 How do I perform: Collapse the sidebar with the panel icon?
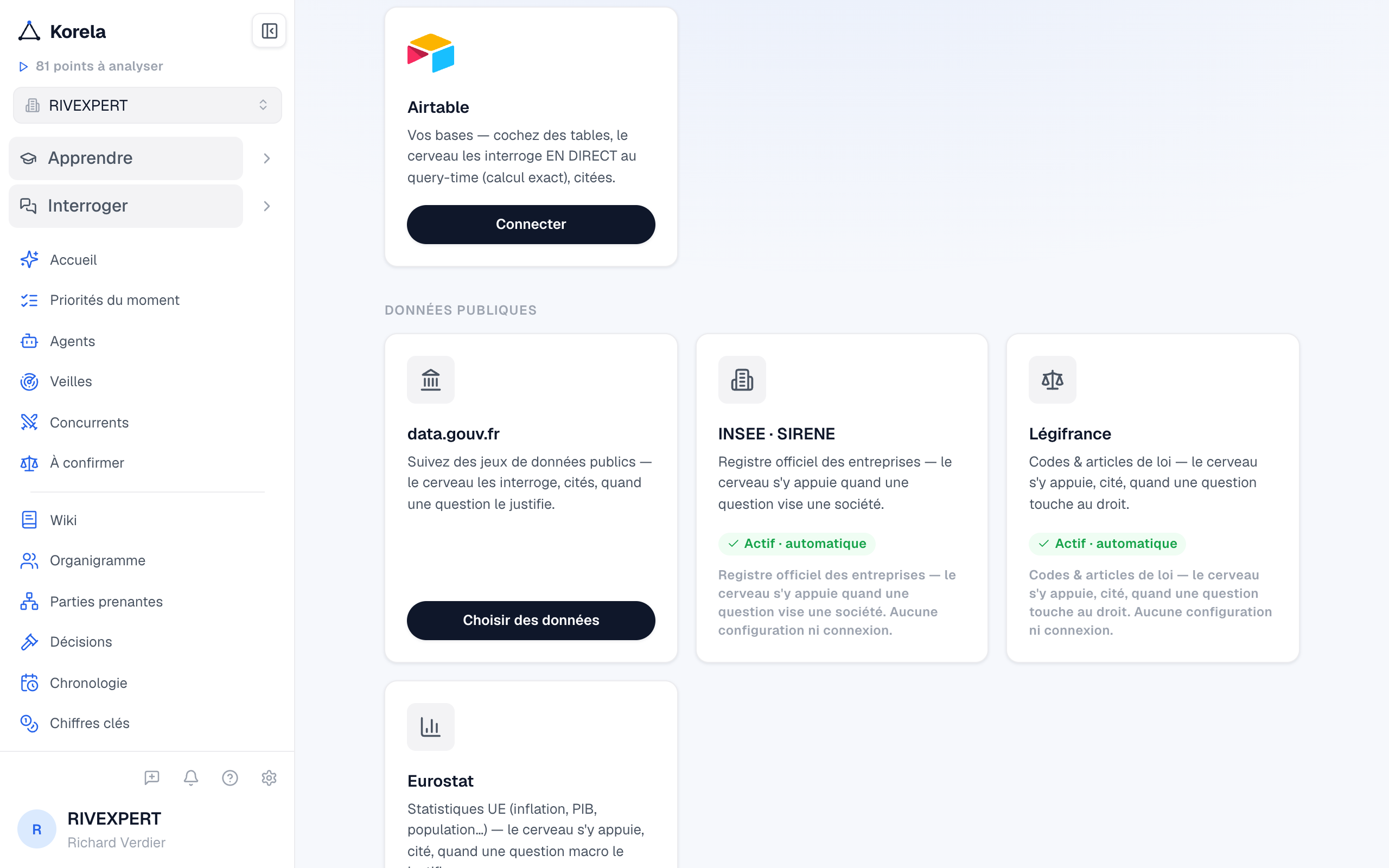269,31
